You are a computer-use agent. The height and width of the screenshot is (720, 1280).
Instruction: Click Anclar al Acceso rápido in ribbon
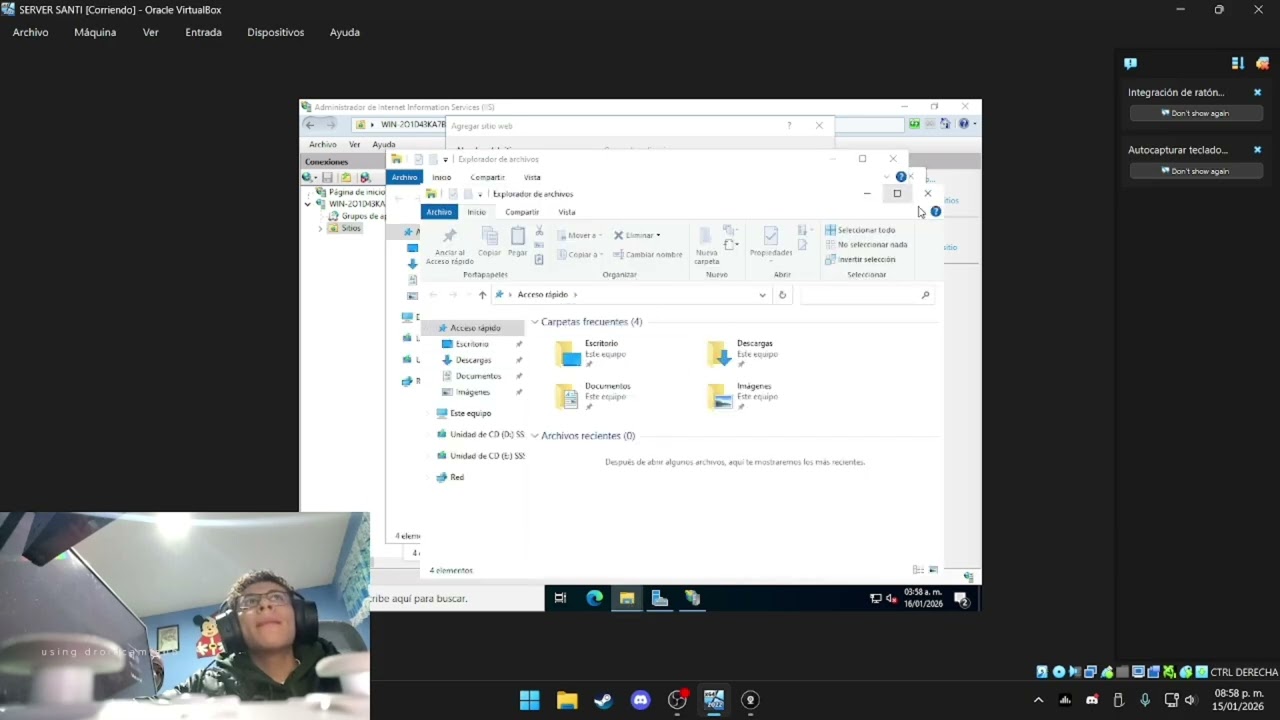coord(449,245)
